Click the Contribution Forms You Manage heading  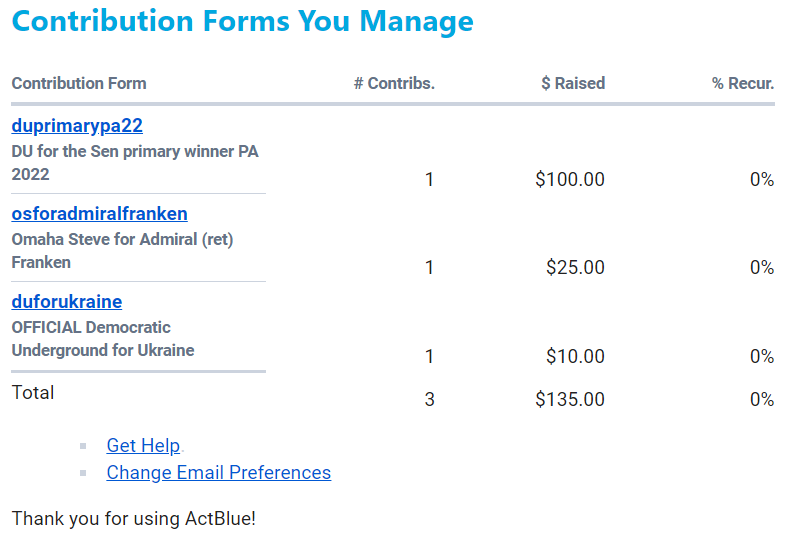[x=243, y=21]
